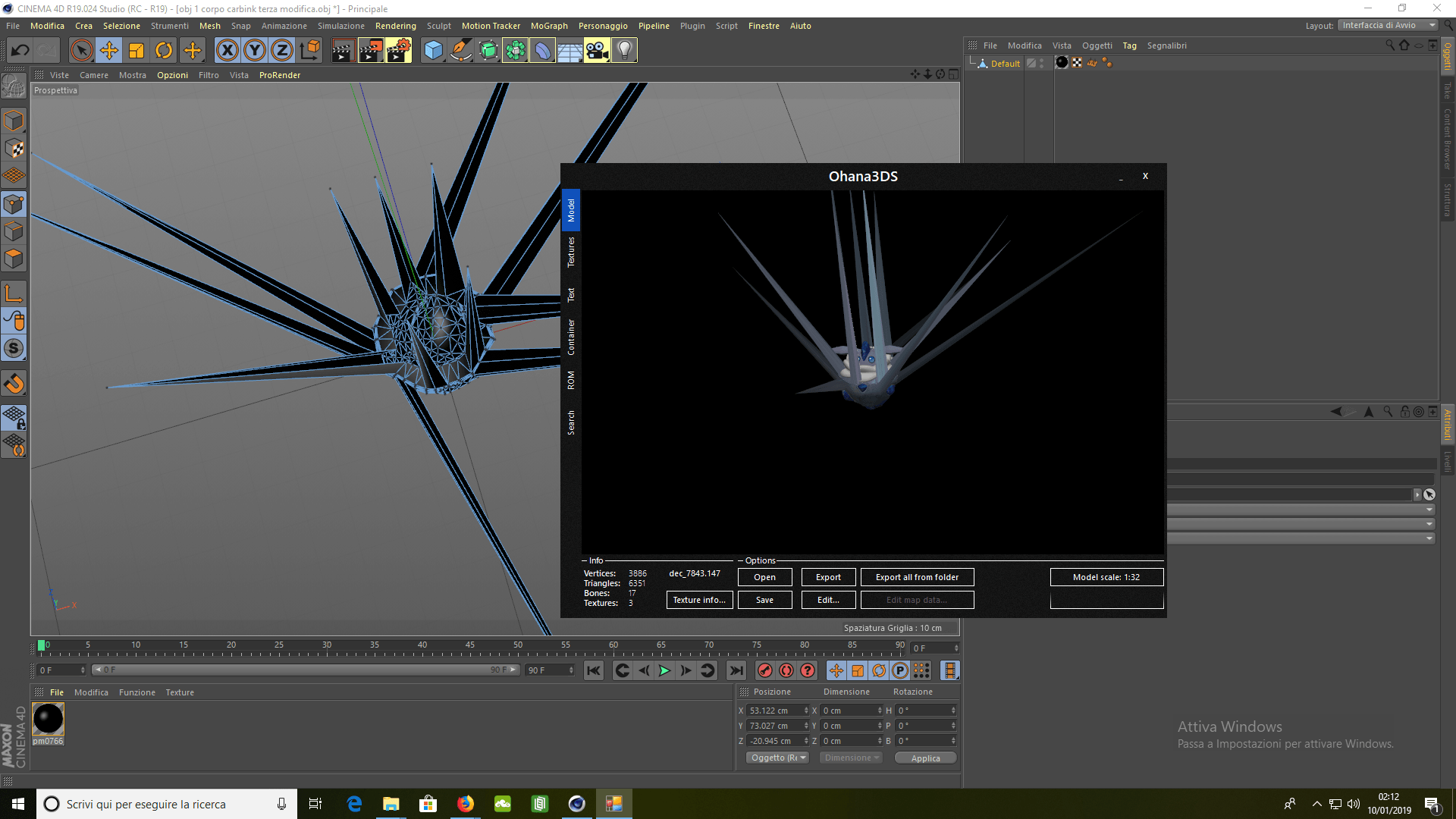Open the Layout dropdown Interfaccia di Avvio
This screenshot has width=1456, height=819.
click(x=1388, y=25)
